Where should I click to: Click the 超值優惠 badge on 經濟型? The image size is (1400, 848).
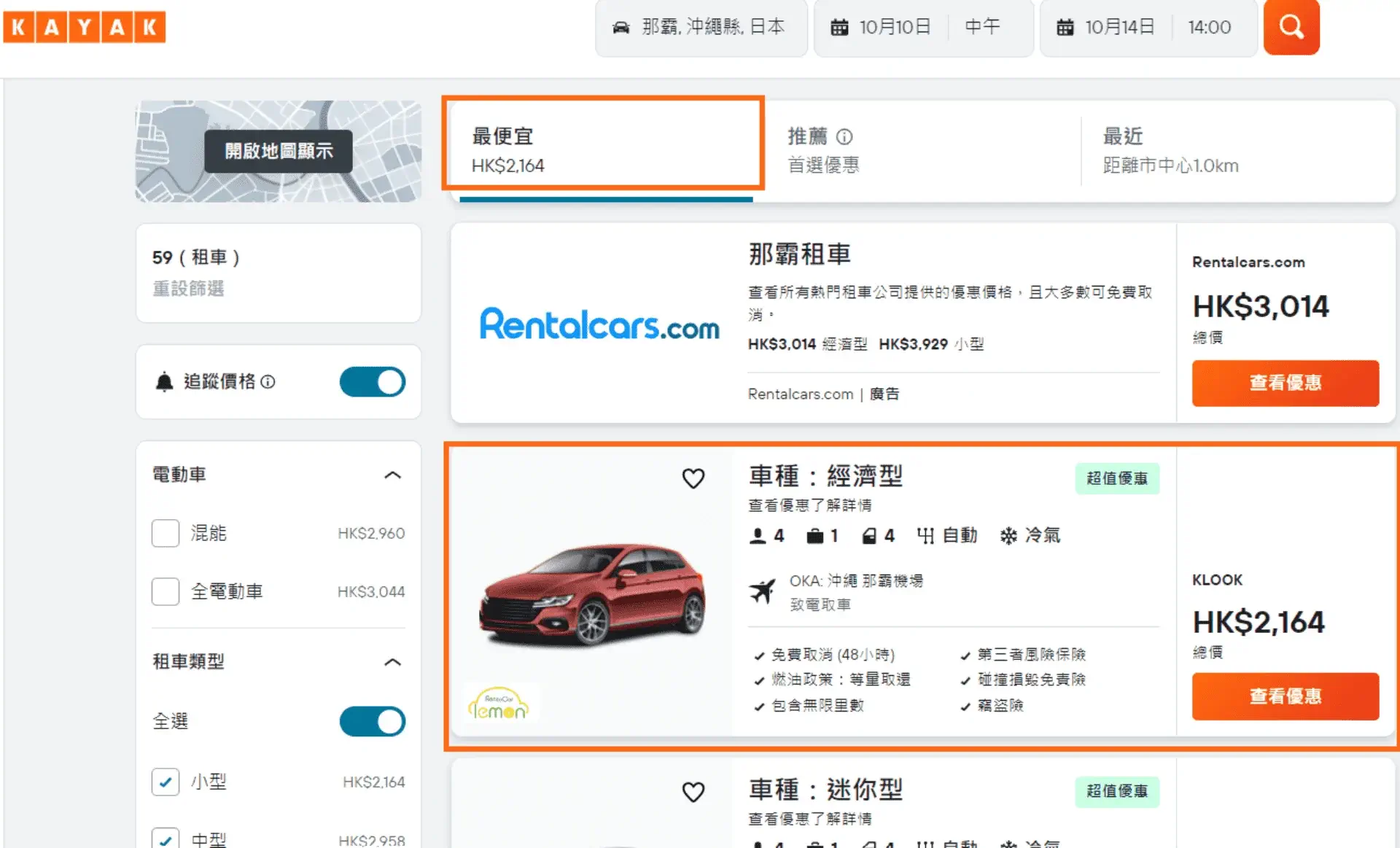coord(1117,478)
